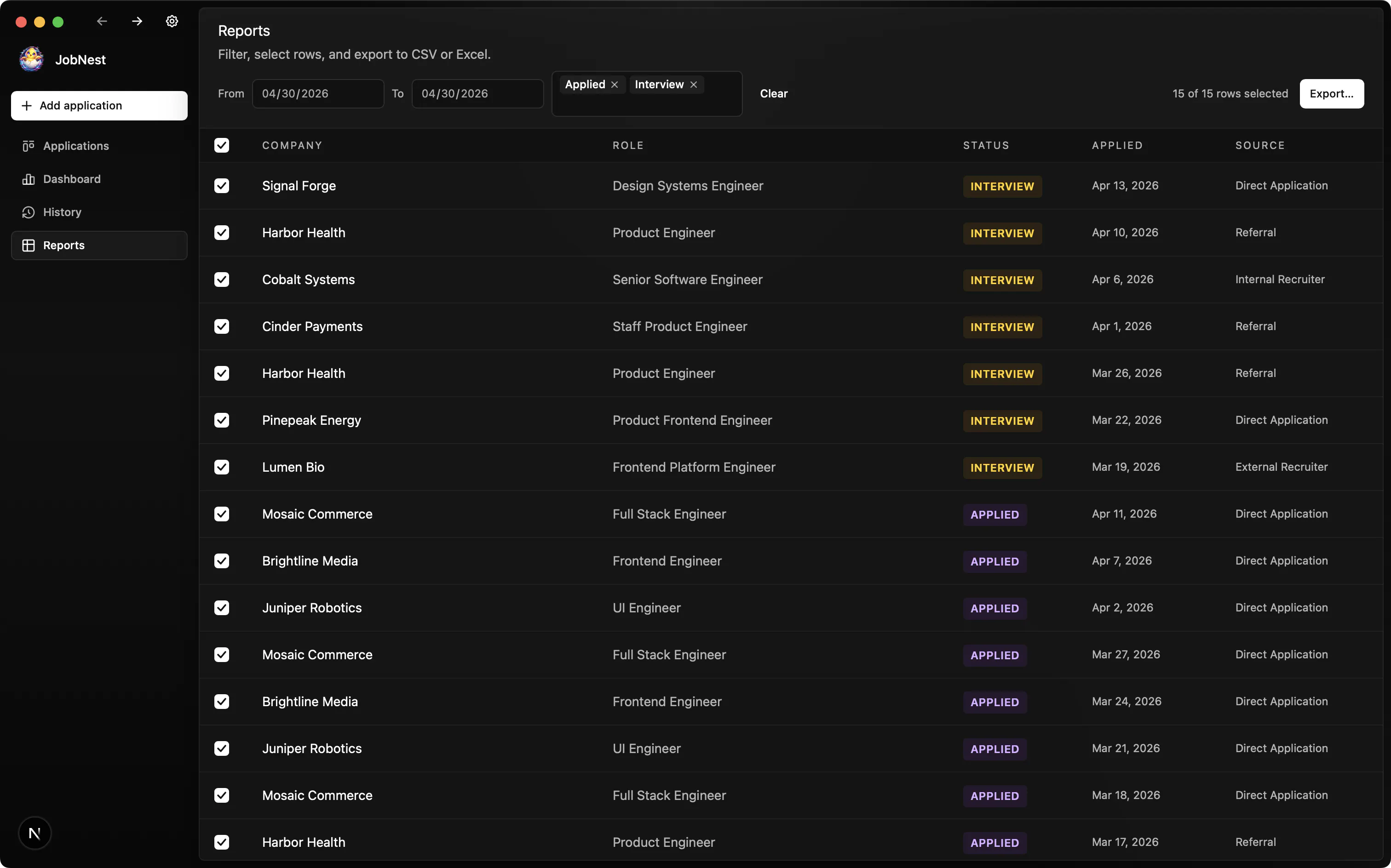The image size is (1391, 868).
Task: Remove the Interview filter chip
Action: pyautogui.click(x=693, y=85)
